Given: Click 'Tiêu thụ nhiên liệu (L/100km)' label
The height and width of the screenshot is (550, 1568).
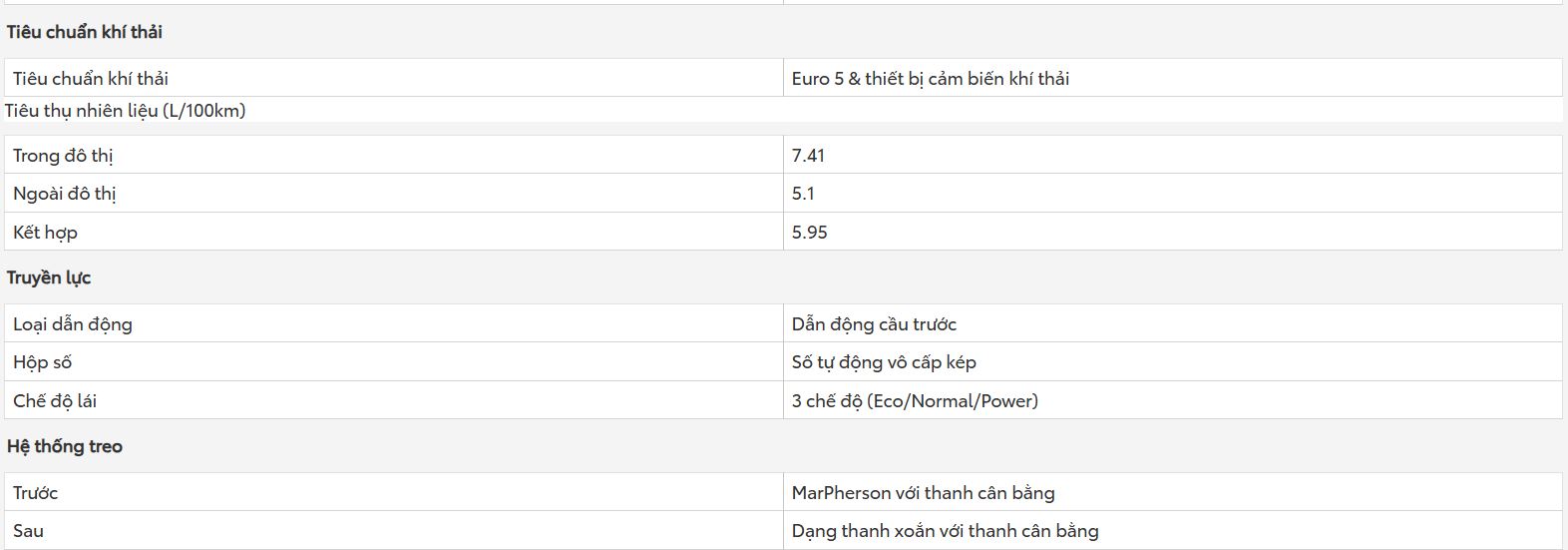Looking at the screenshot, I should [126, 110].
